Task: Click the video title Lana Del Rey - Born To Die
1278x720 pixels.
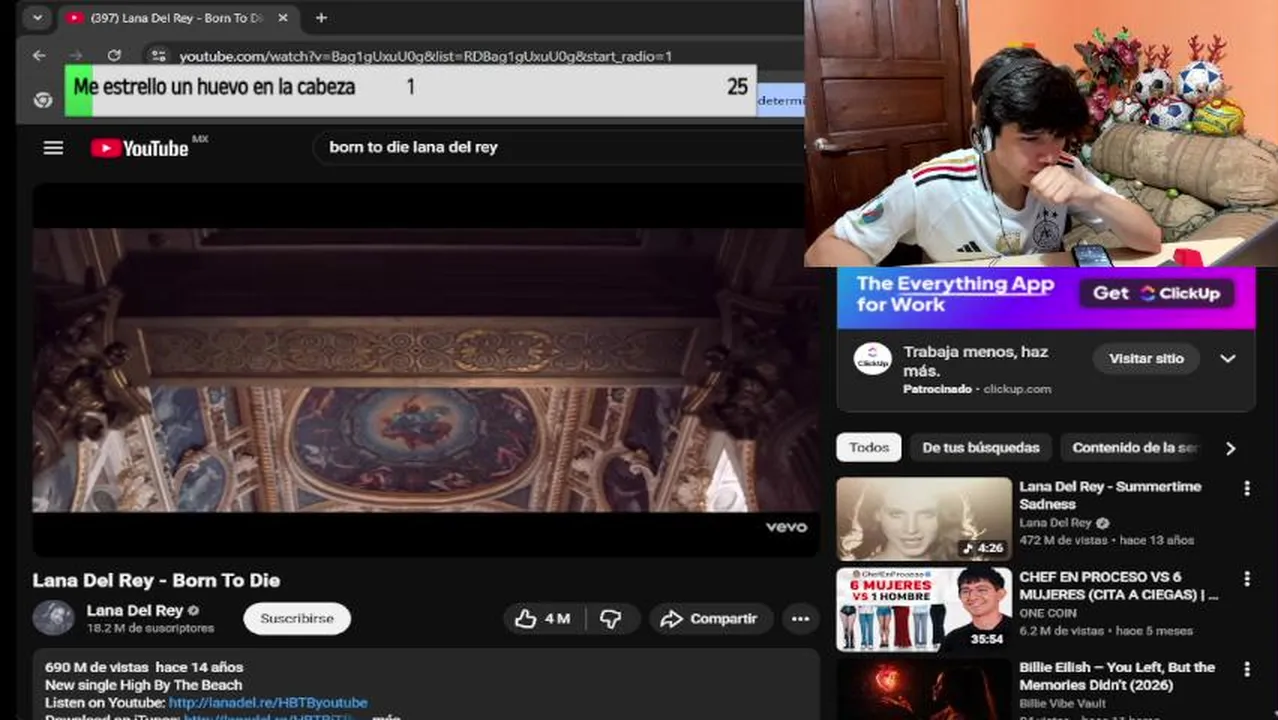Action: (156, 580)
